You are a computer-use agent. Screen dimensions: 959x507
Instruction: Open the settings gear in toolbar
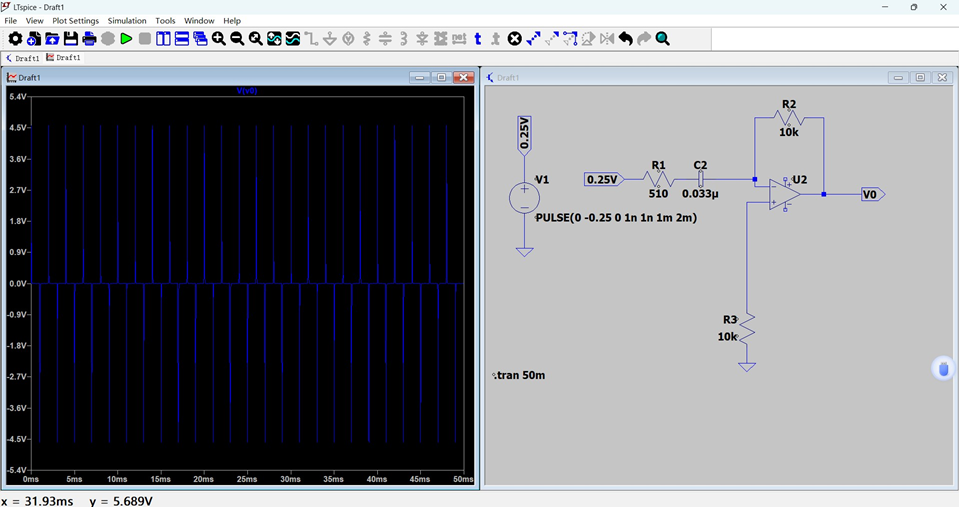(x=15, y=39)
